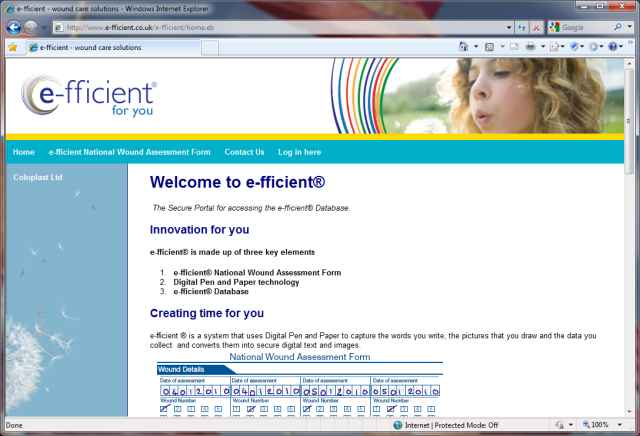
Task: Open the Log in here navigation item
Action: click(299, 152)
